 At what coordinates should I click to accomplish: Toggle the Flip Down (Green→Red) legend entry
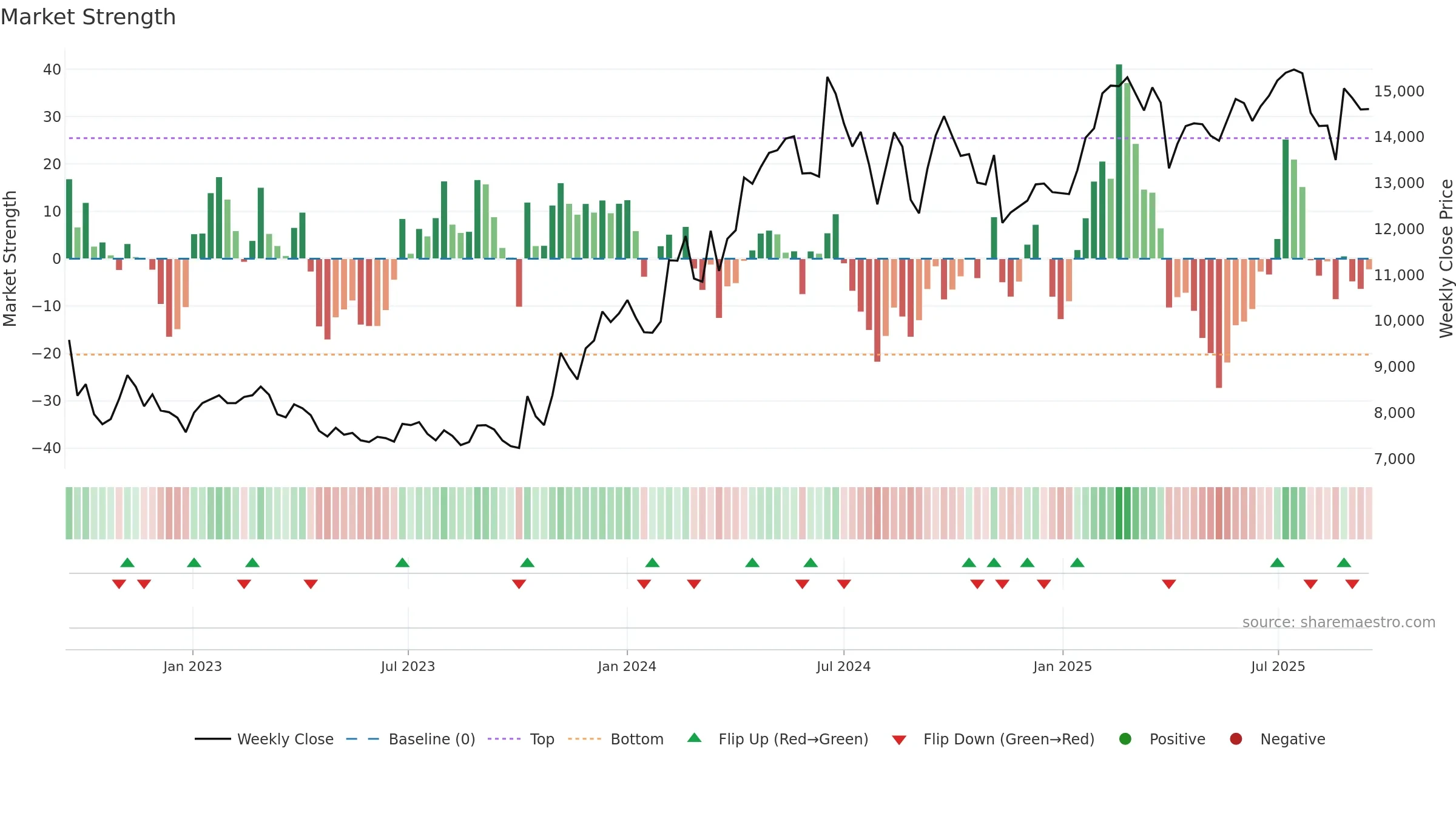pos(993,739)
